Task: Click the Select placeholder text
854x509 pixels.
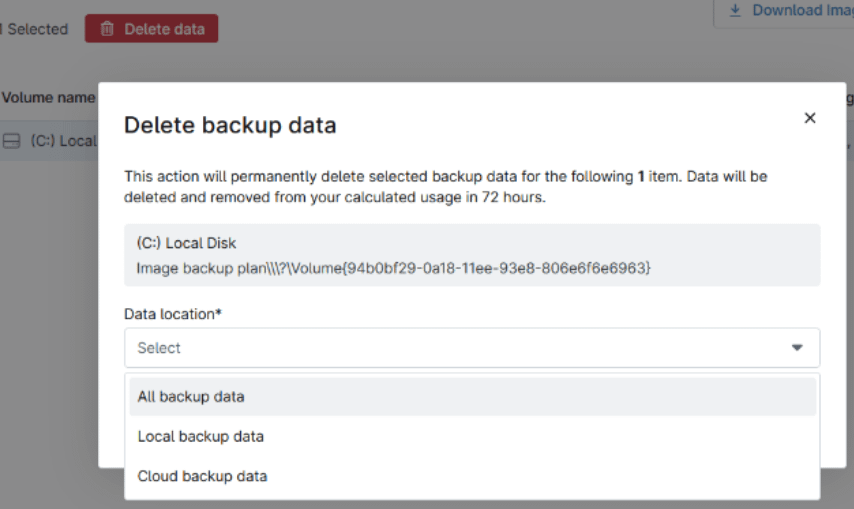Action: (159, 348)
